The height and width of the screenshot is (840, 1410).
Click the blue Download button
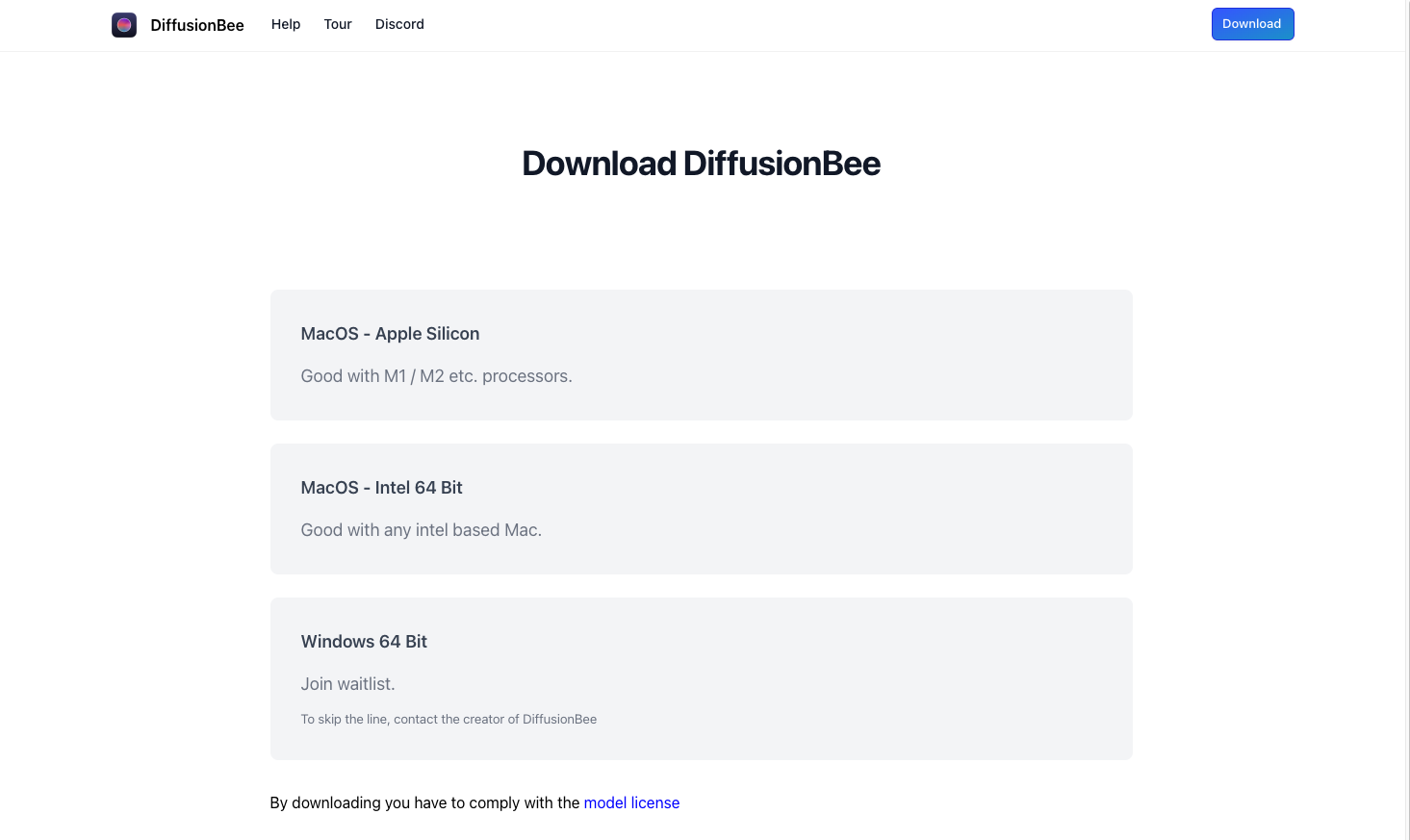[x=1252, y=24]
